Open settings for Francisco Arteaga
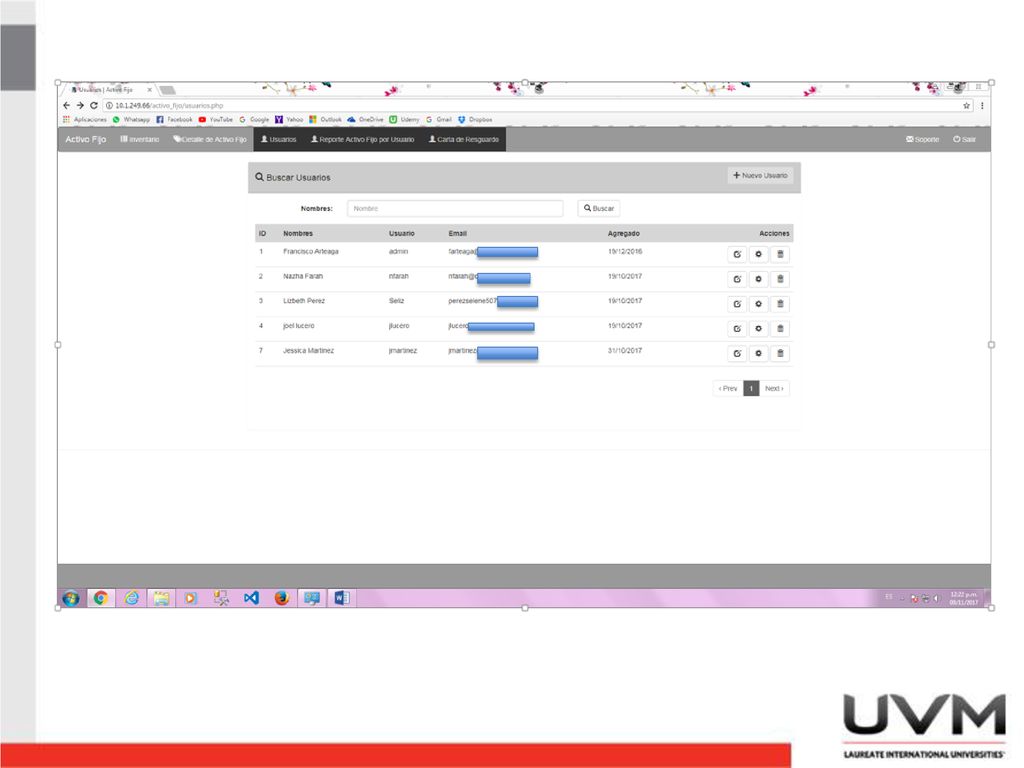 [758, 254]
